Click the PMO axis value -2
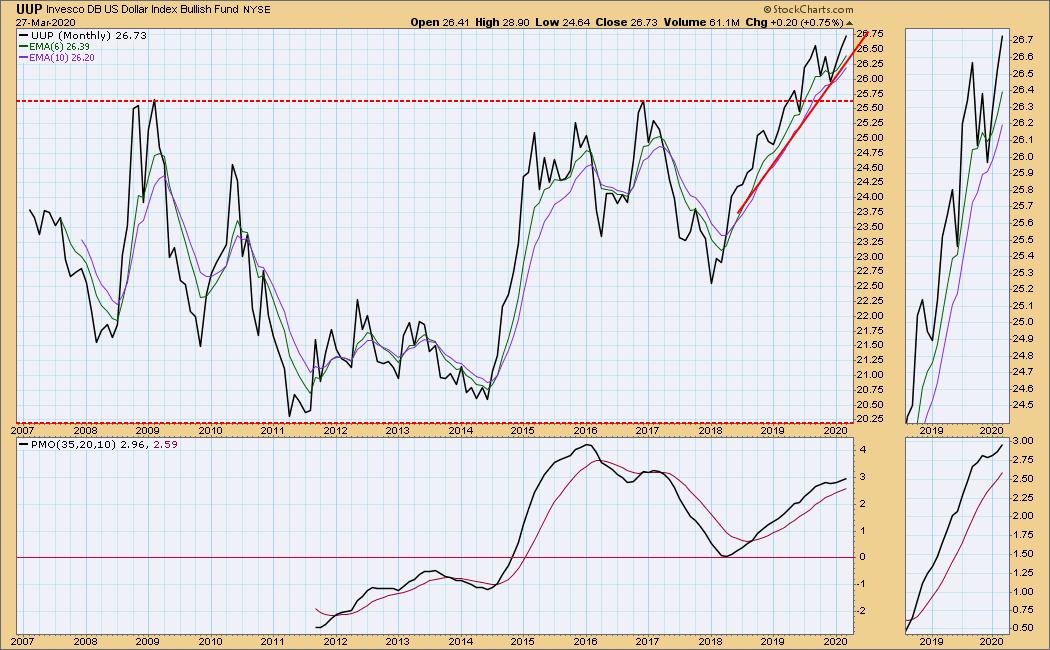The image size is (1050, 650). coord(862,611)
